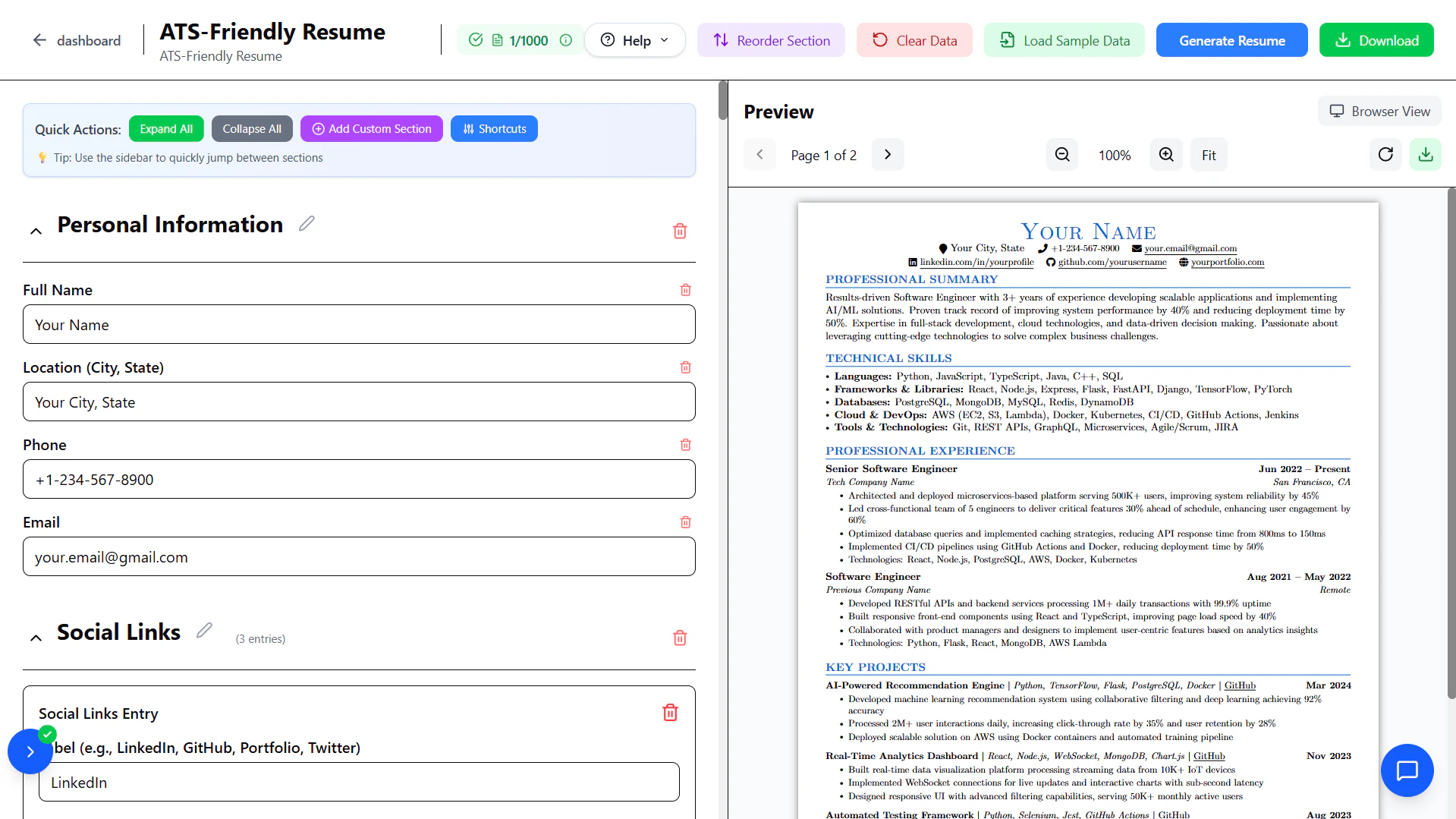Click the info icon beside the 1/1000 counter

565,40
